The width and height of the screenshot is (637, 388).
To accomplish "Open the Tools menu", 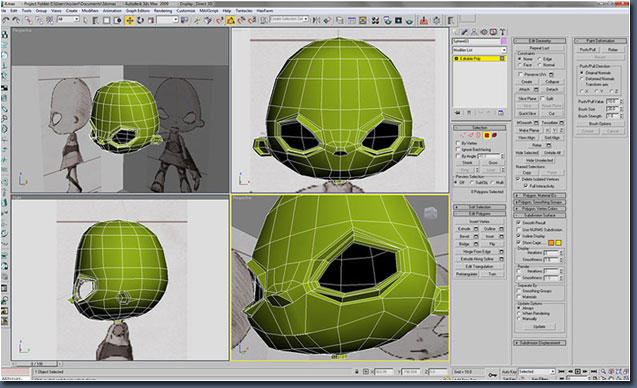I will [x=26, y=11].
